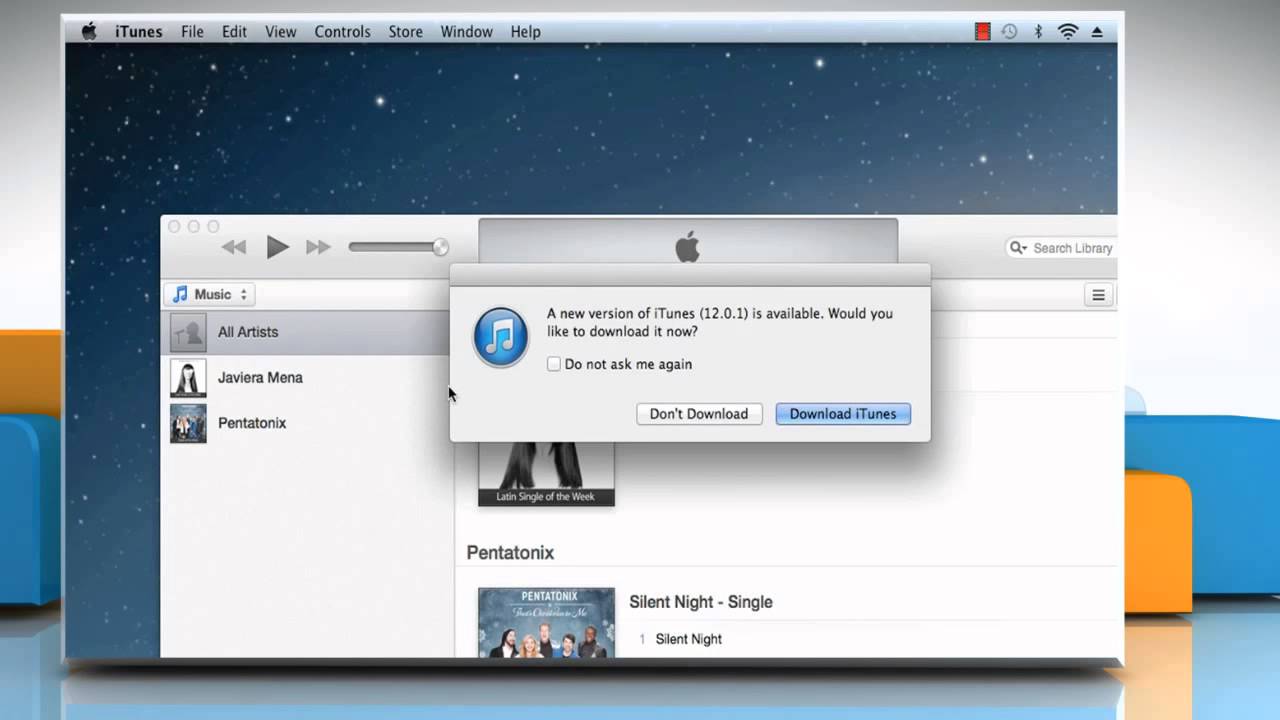Image resolution: width=1280 pixels, height=720 pixels.
Task: Click the Eject menu bar icon
Action: 1097,31
